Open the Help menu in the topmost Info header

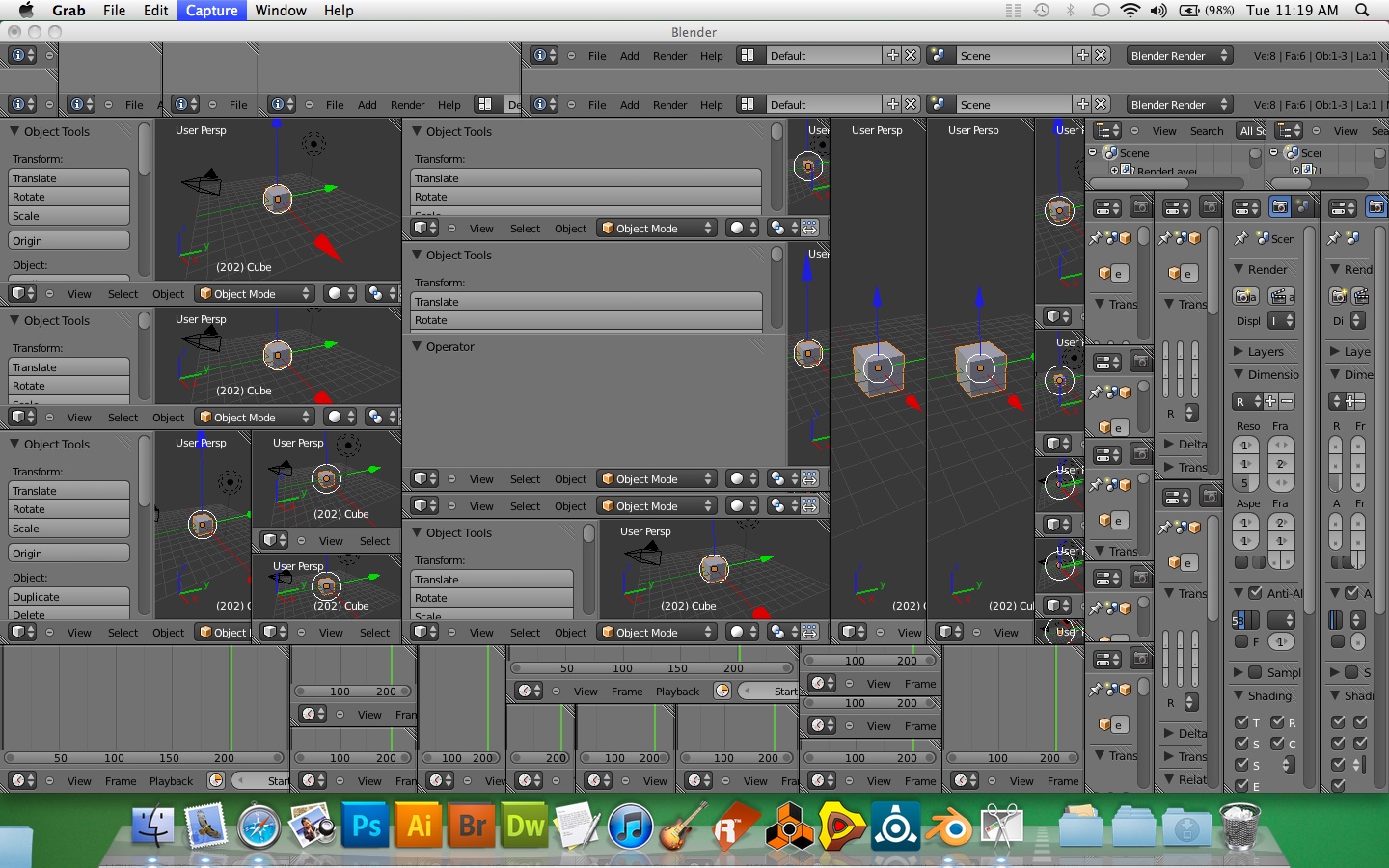pyautogui.click(x=712, y=56)
